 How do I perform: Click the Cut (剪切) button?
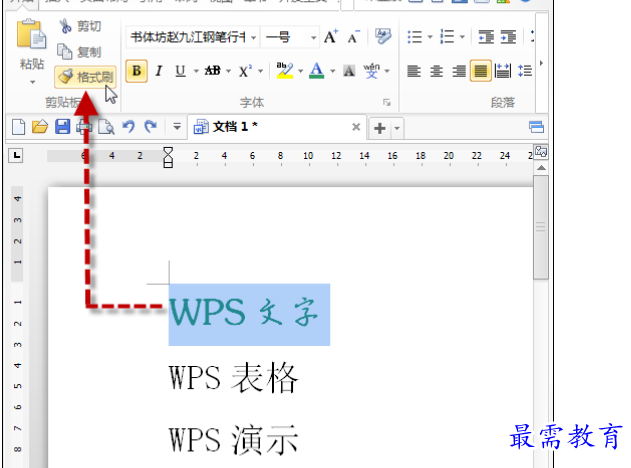[80, 26]
